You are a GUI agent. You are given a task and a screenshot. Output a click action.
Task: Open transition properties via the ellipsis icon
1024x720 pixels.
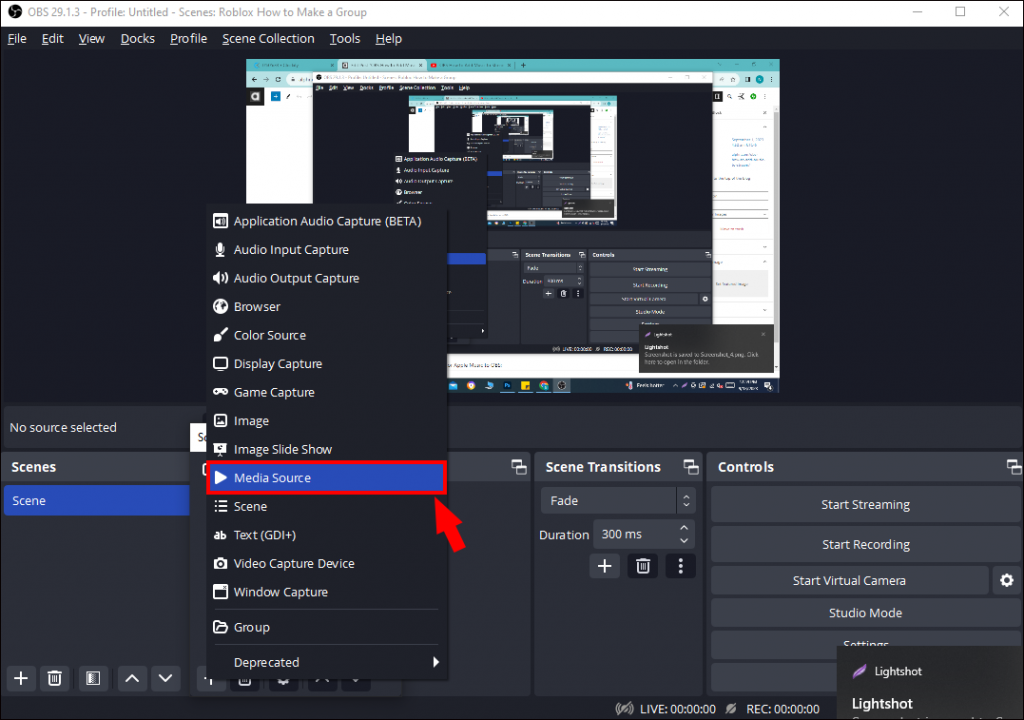(x=682, y=566)
